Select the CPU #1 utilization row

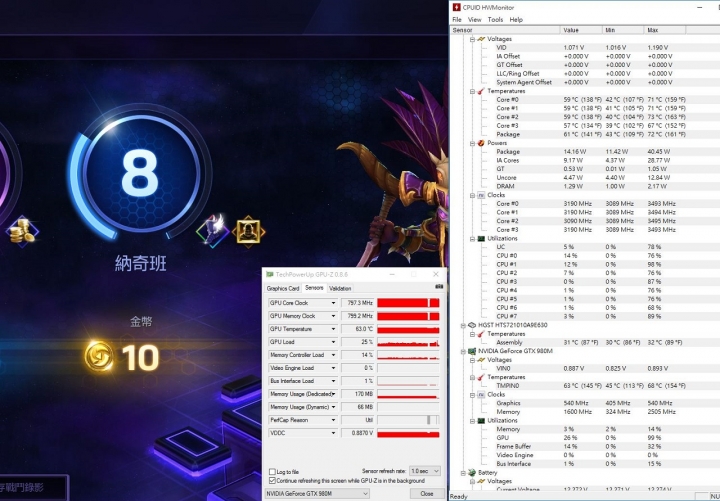coord(585,264)
